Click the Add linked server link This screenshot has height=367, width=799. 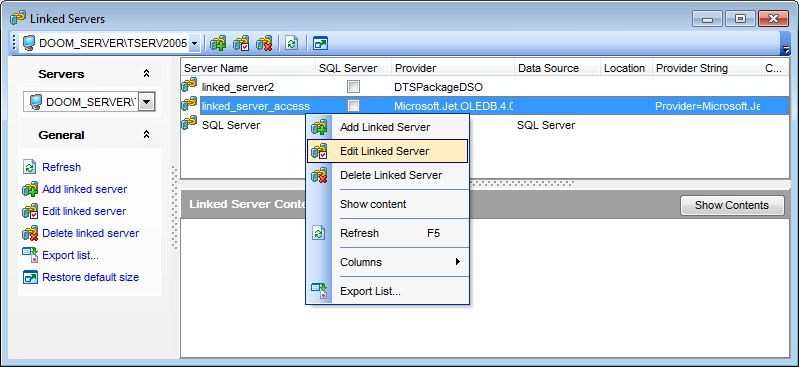pos(85,189)
